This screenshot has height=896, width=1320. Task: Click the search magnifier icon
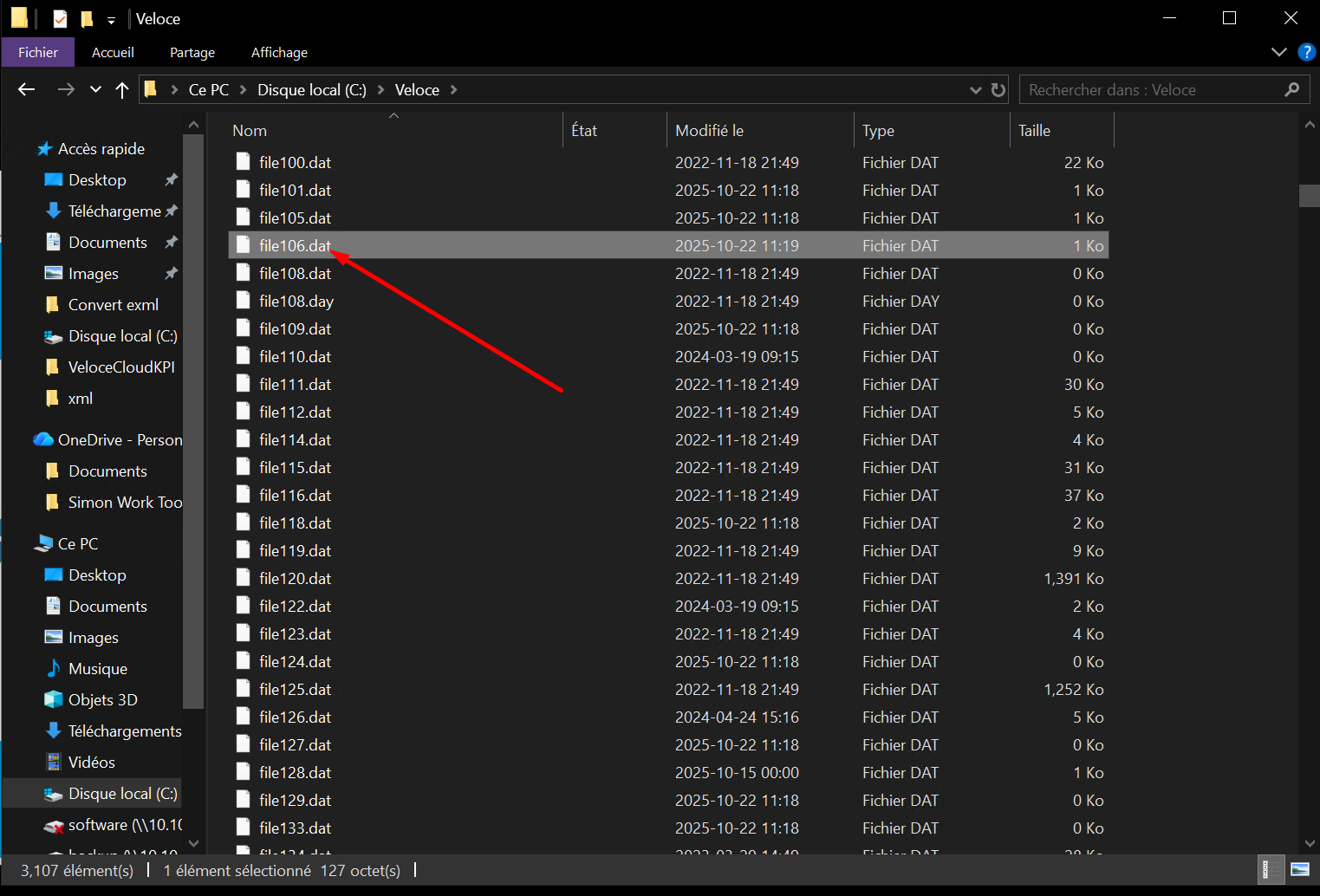click(1292, 89)
